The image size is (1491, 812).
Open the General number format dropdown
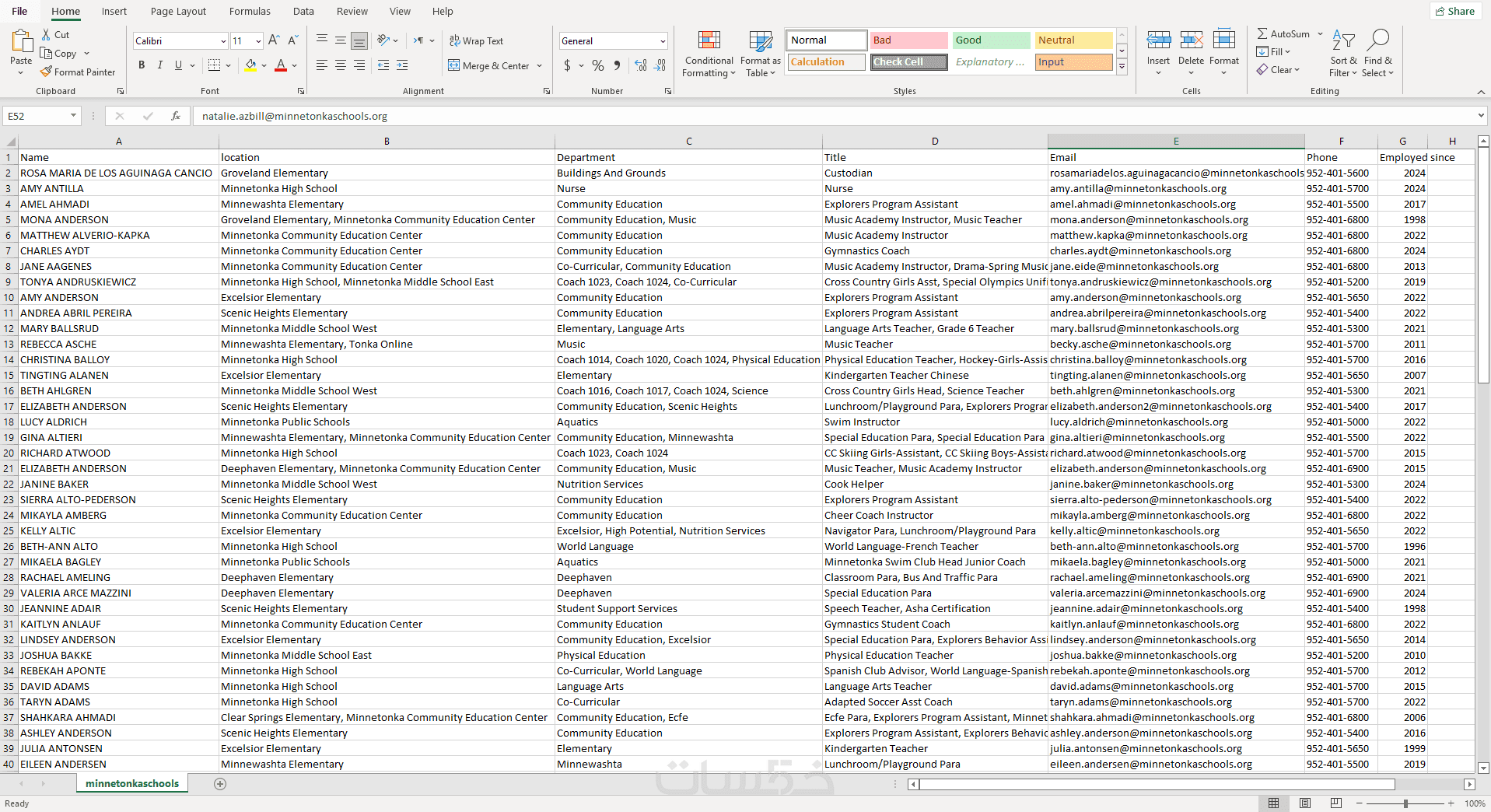663,41
